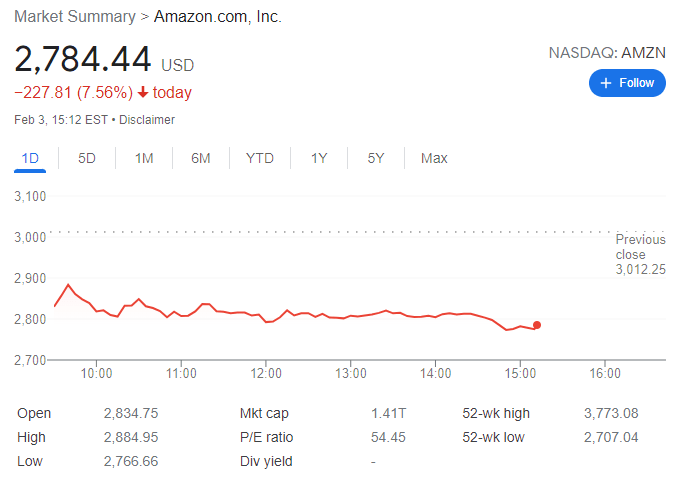Click the Follow button
Image resolution: width=695 pixels, height=485 pixels.
click(x=627, y=83)
